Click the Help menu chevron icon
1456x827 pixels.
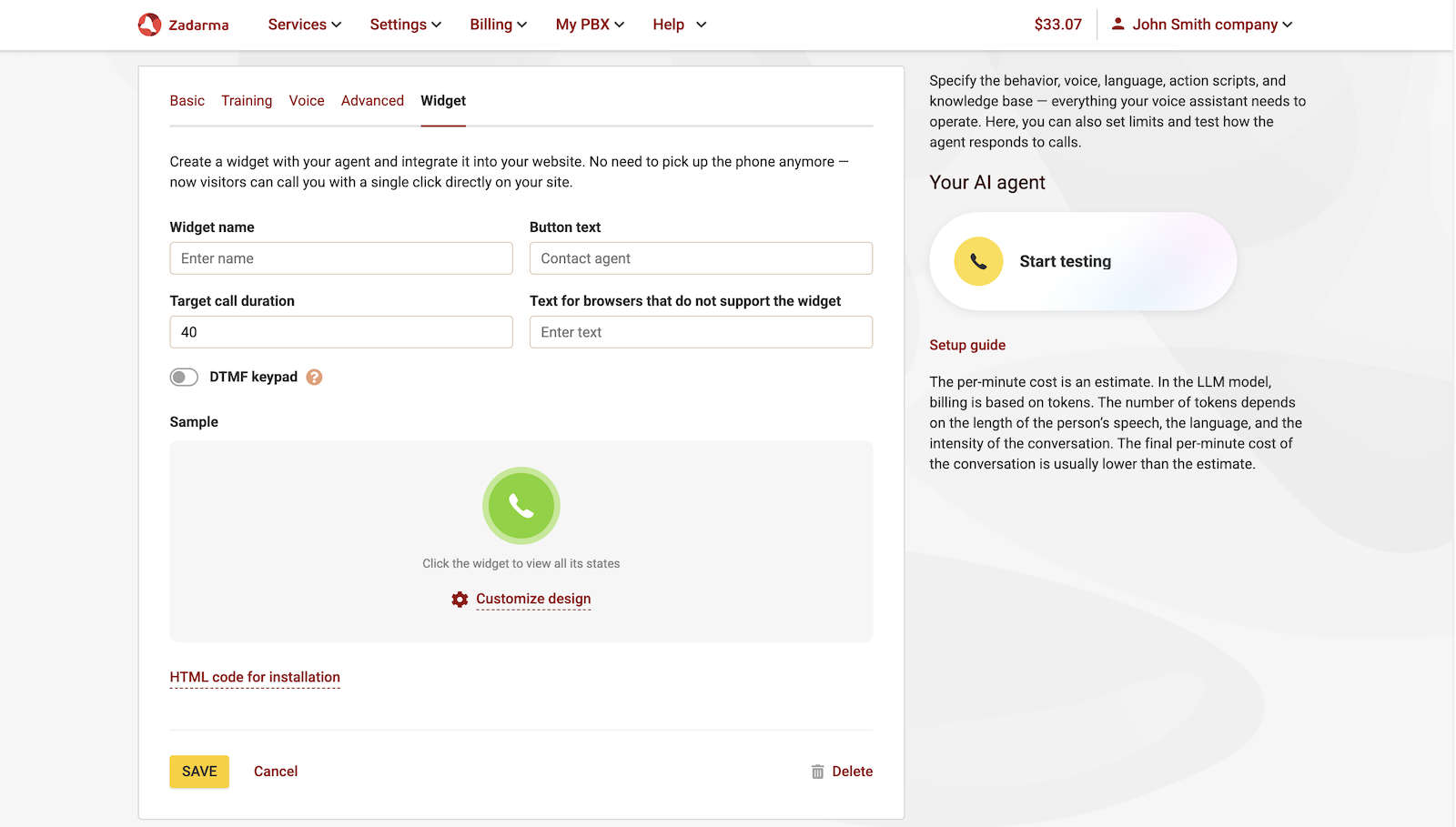pos(701,25)
